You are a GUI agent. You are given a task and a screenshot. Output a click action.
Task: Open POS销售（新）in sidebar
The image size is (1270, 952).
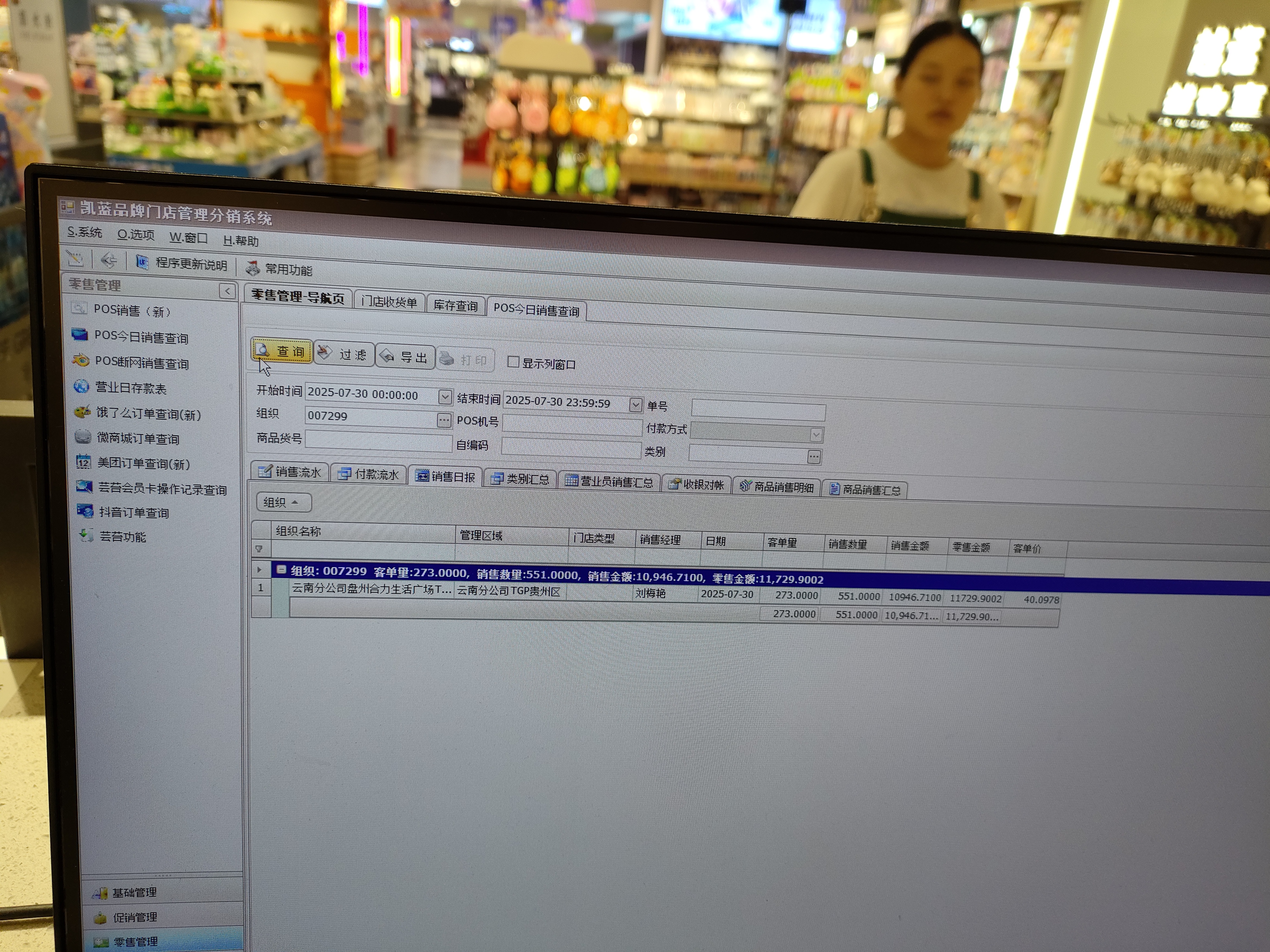click(x=132, y=310)
